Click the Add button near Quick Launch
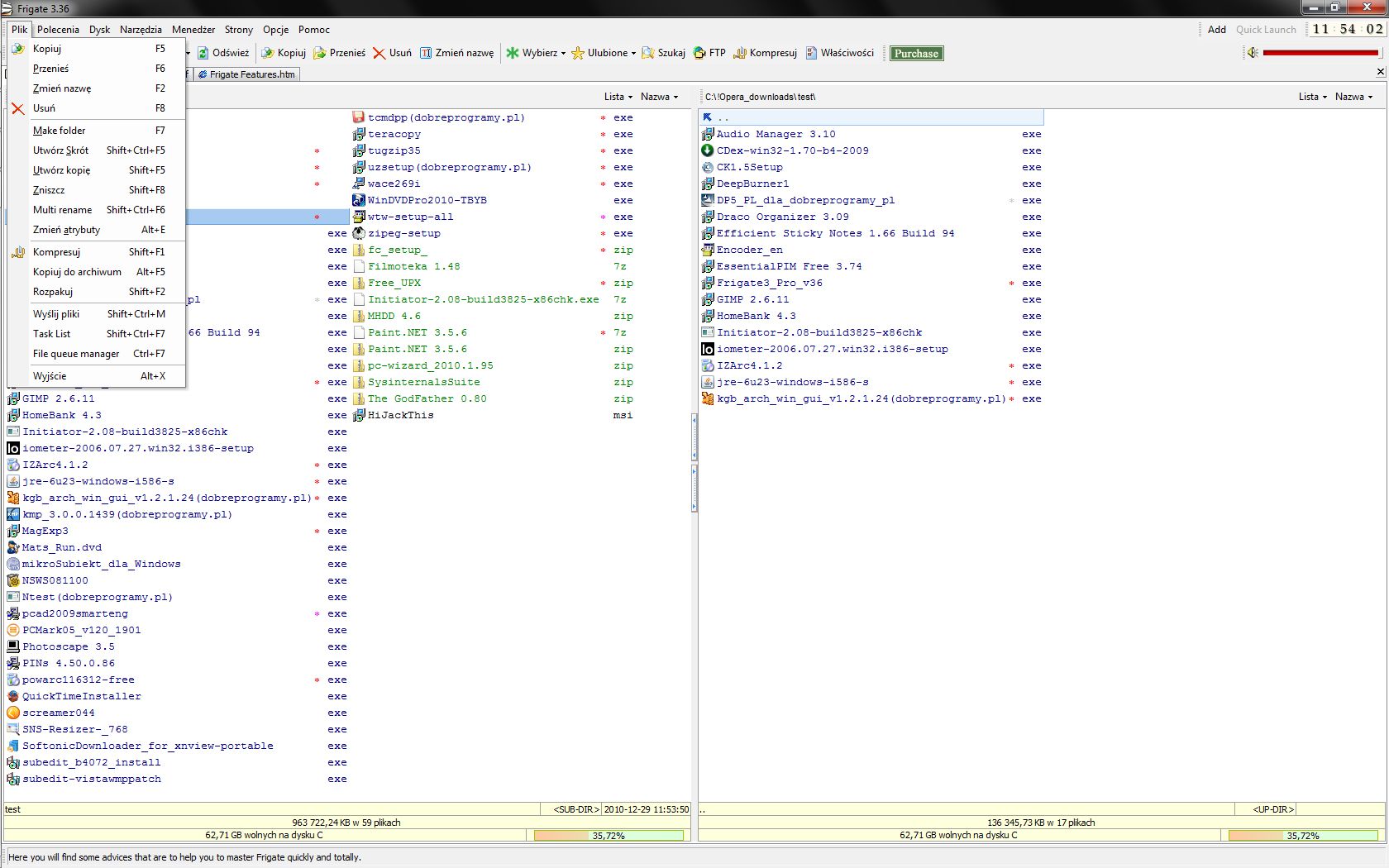 (1216, 30)
